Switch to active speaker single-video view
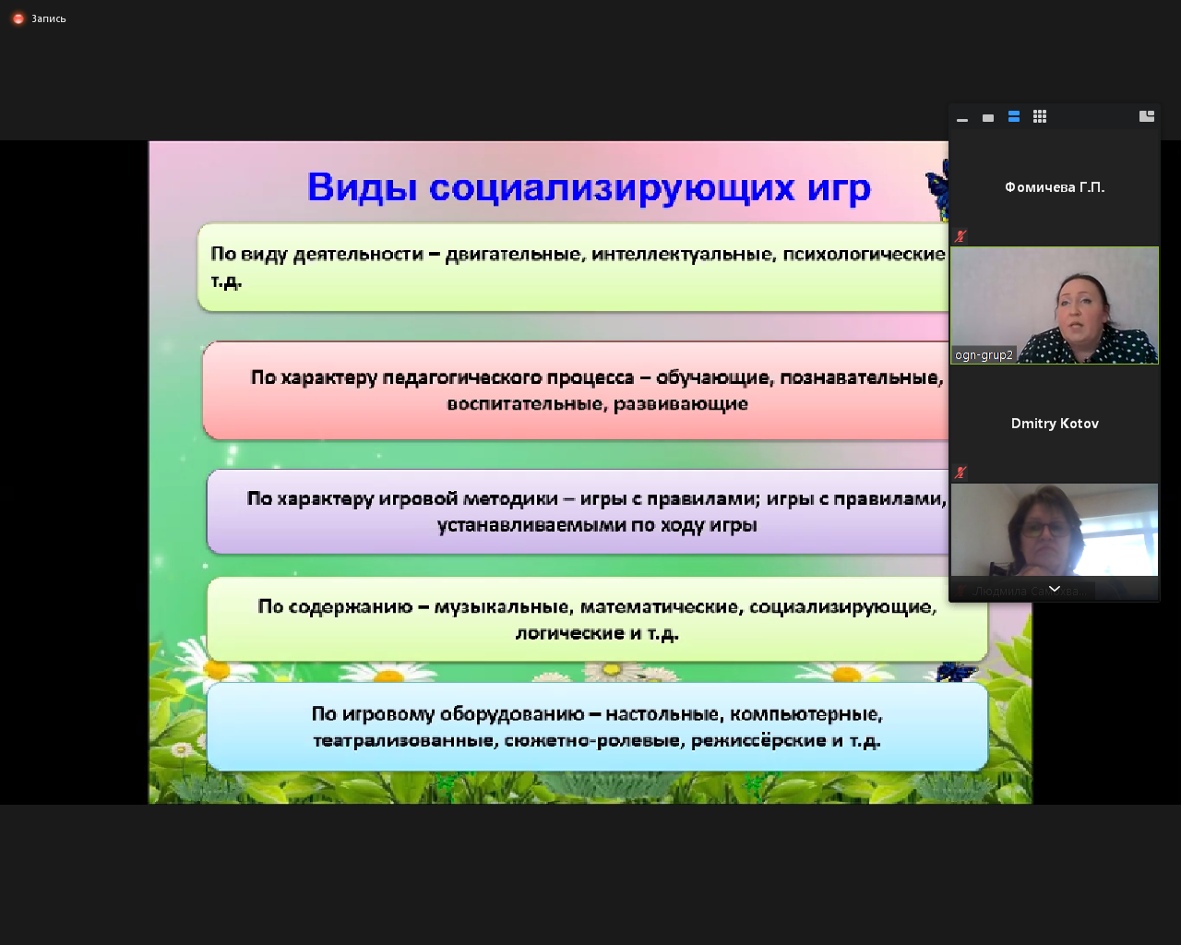1181x945 pixels. coord(988,117)
